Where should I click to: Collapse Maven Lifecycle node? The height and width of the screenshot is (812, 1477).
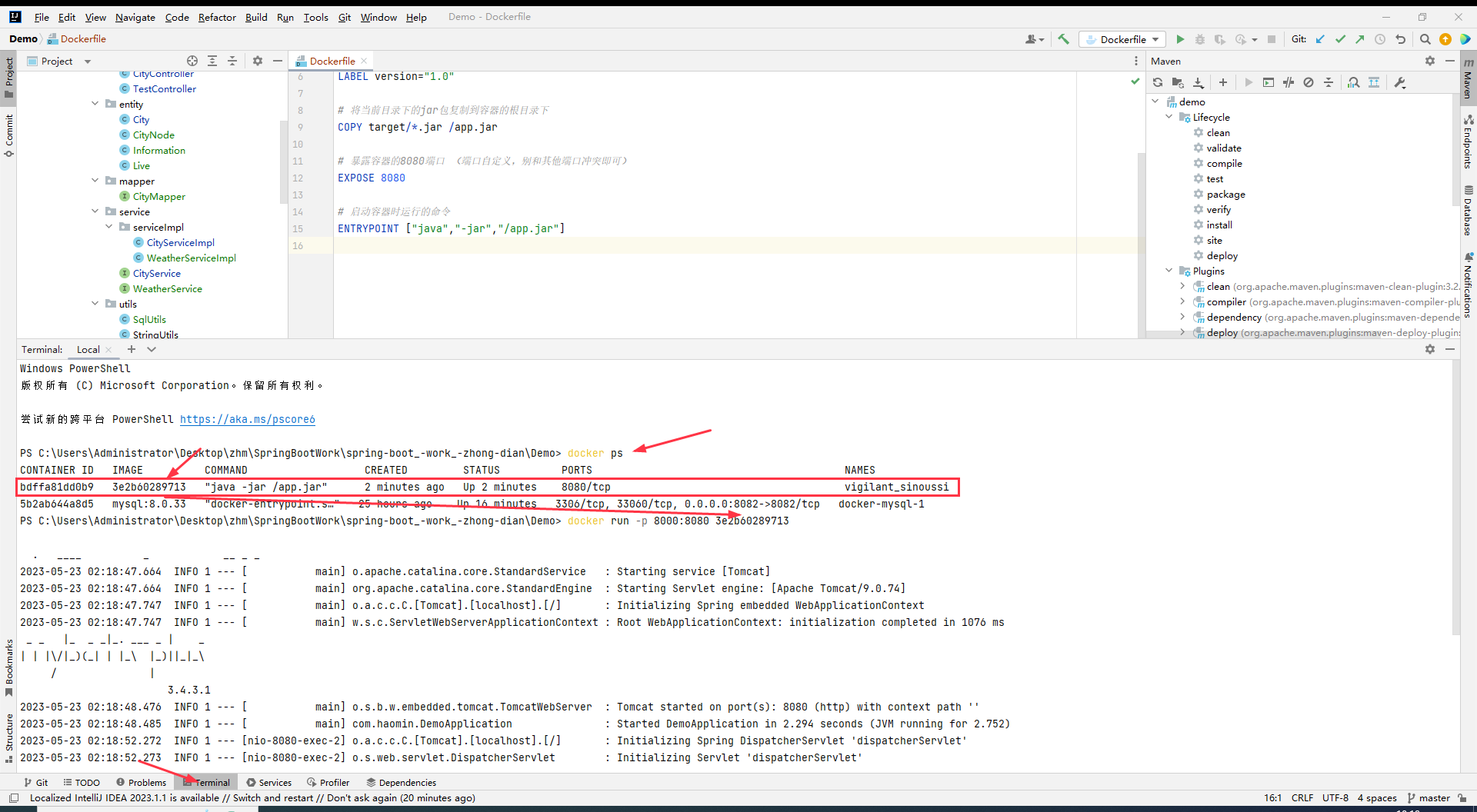click(x=1169, y=117)
